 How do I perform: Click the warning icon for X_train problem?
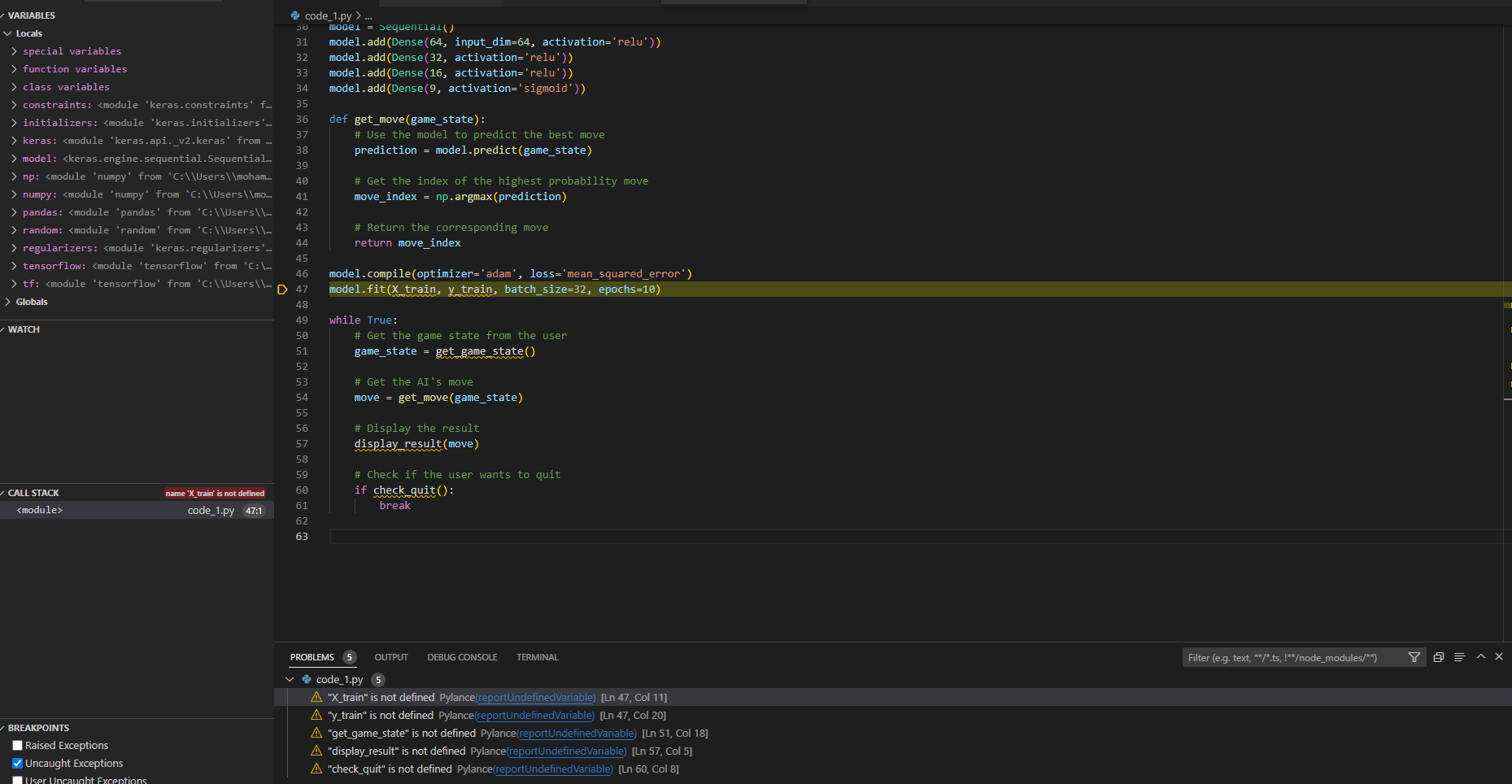click(316, 697)
